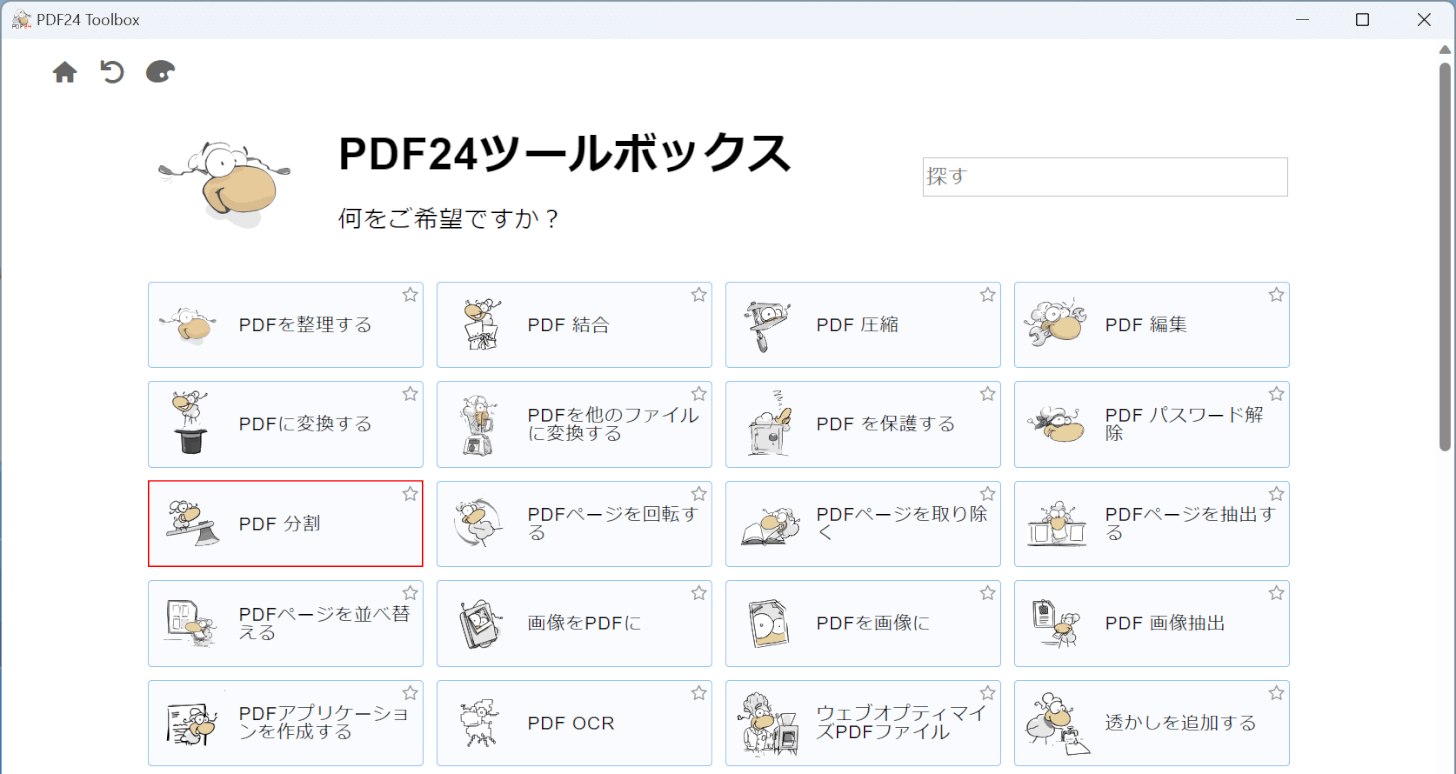Screen dimensions: 1456x774
Task: Toggle favorite star on 透かしを追加する
Action: (1277, 693)
